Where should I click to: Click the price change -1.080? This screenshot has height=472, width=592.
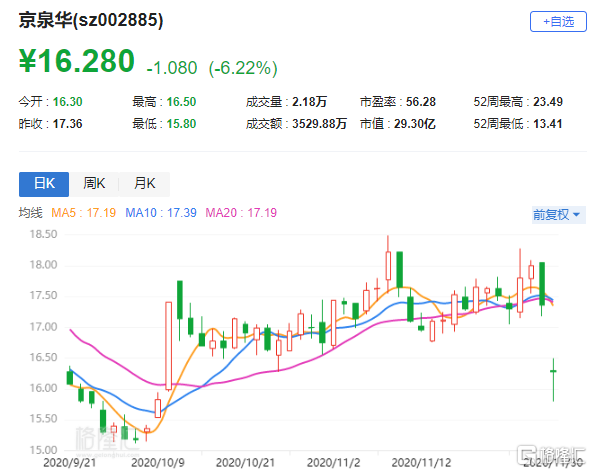(172, 68)
